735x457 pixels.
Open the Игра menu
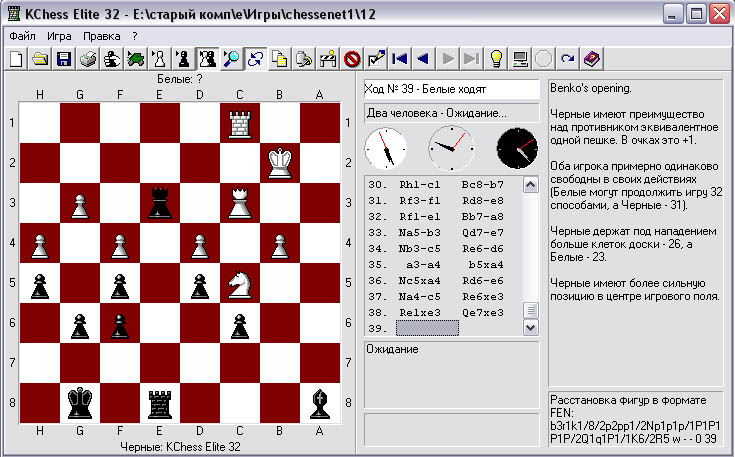[x=59, y=36]
